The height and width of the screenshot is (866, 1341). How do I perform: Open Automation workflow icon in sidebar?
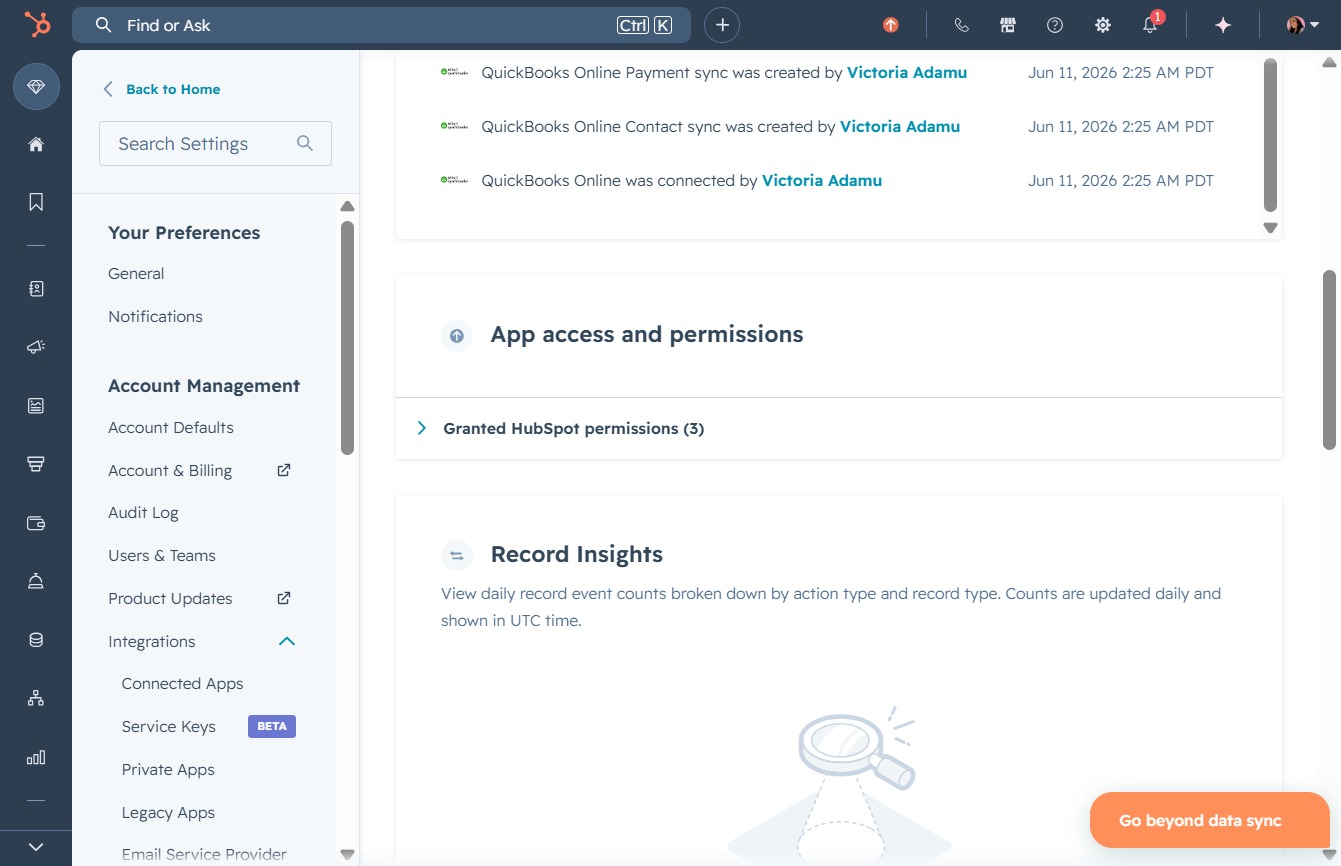36,698
